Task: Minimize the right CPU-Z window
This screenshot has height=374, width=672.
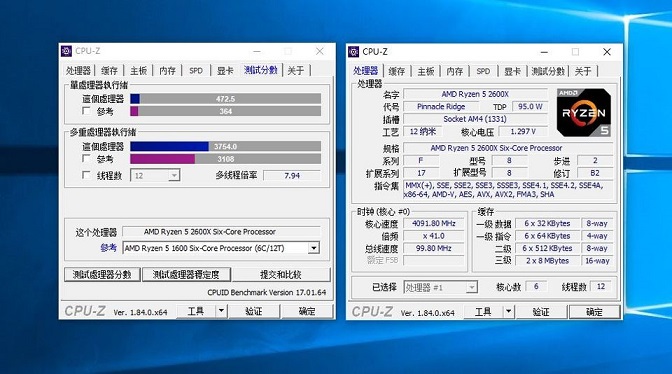Action: 544,52
